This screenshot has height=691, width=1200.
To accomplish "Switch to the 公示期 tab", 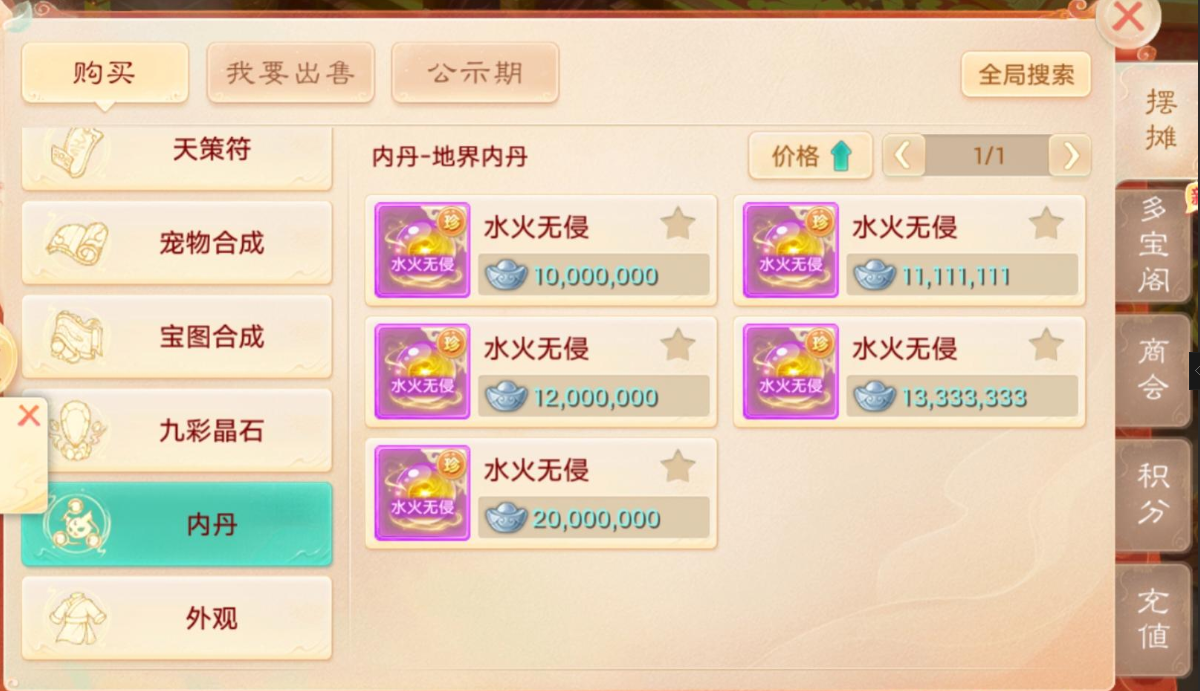I will pyautogui.click(x=475, y=73).
